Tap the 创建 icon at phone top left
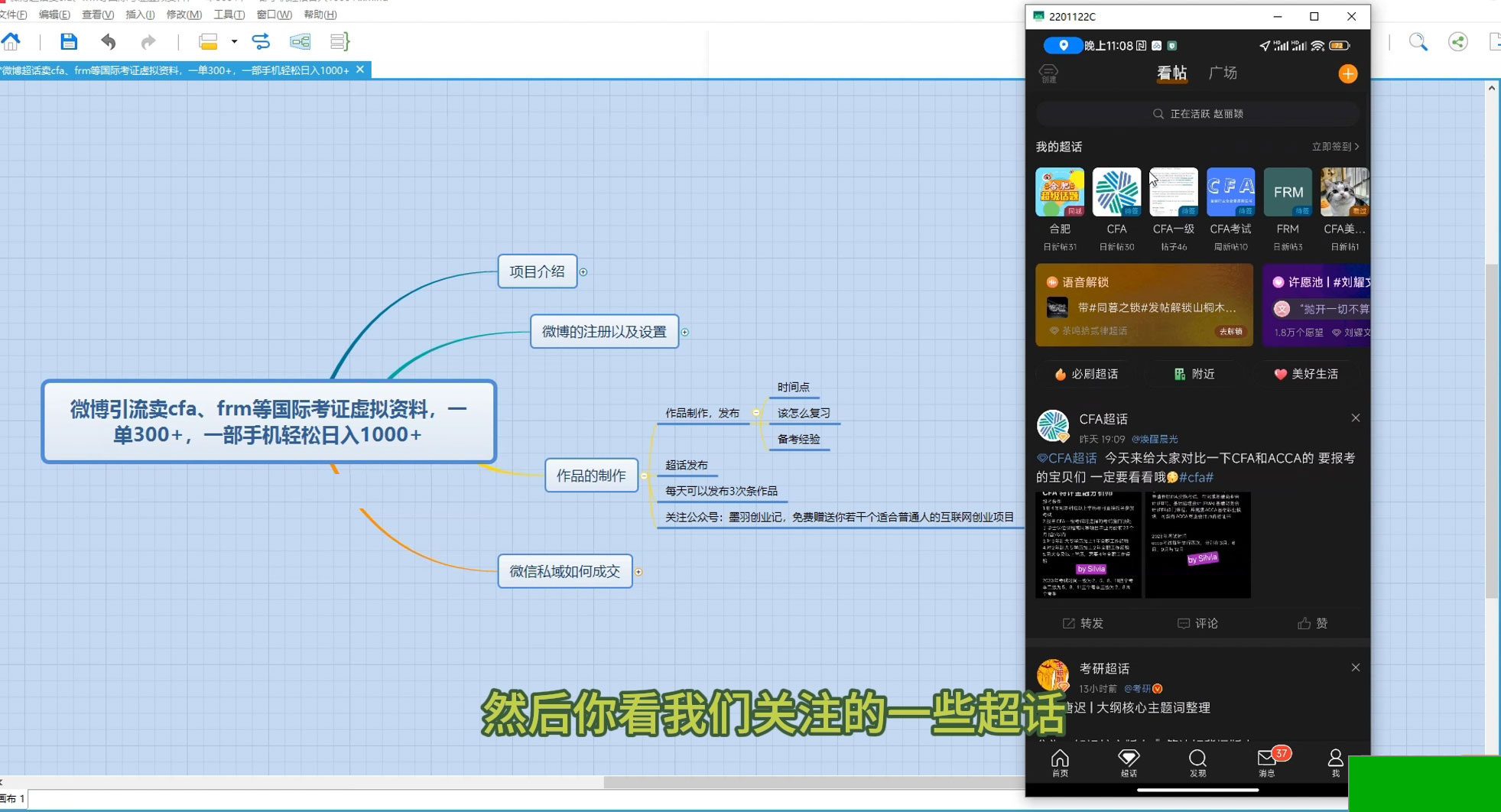This screenshot has height=812, width=1501. tap(1049, 73)
